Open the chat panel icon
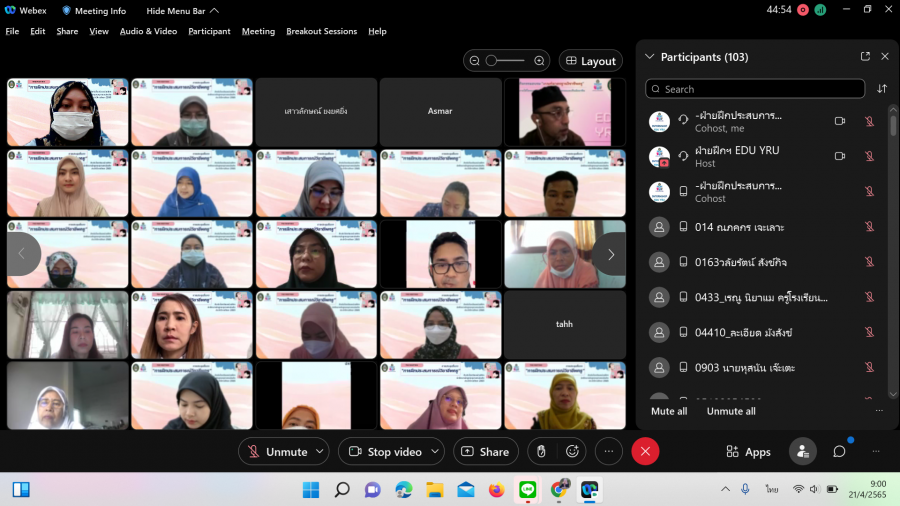This screenshot has width=900, height=506. [x=839, y=452]
